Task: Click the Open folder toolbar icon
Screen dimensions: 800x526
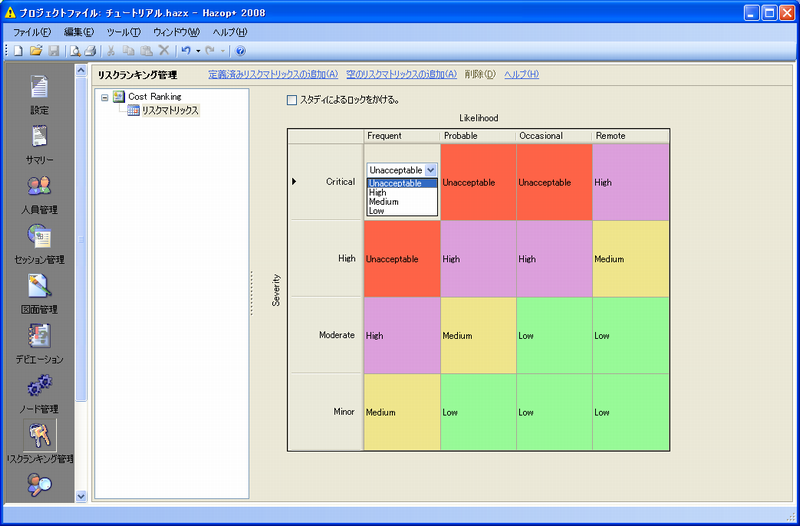Action: (x=36, y=51)
